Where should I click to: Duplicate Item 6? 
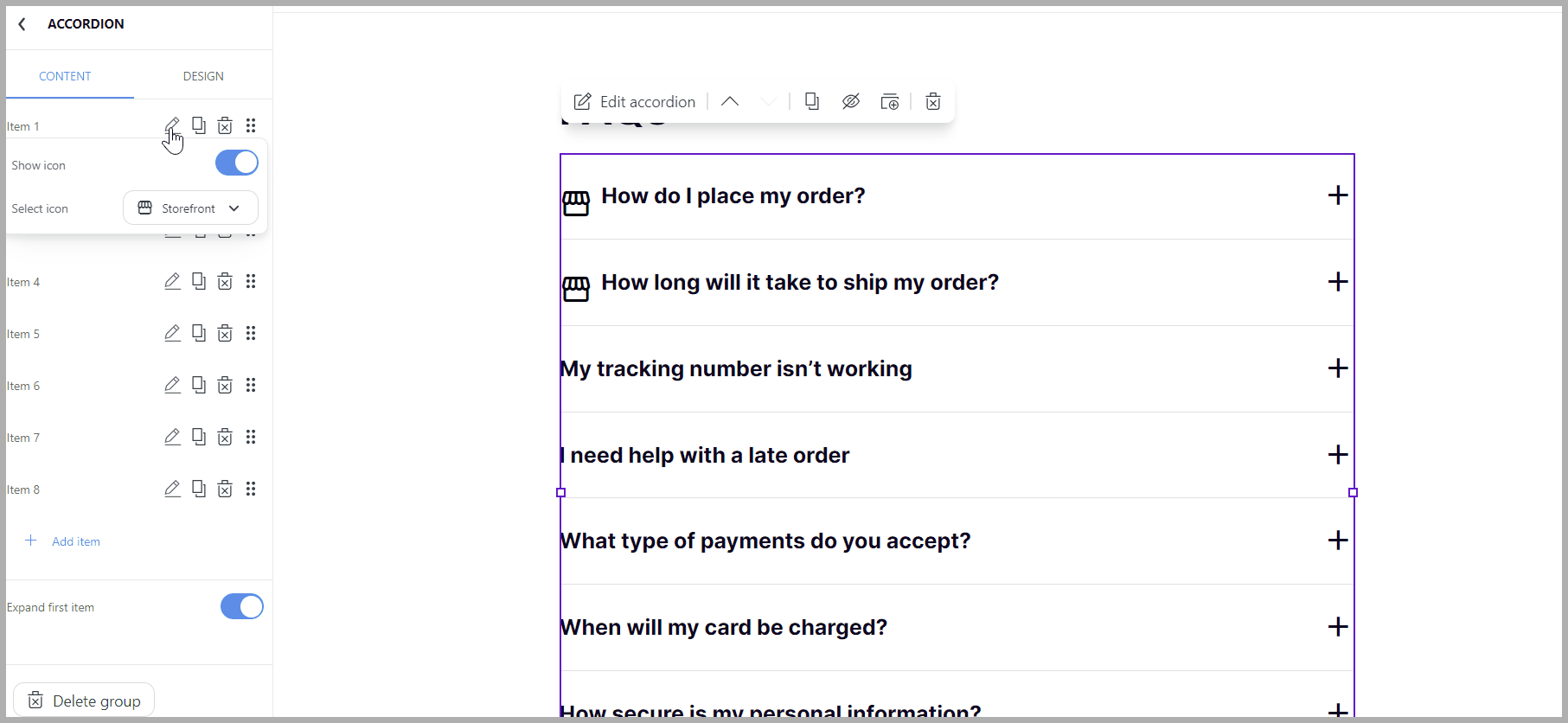[x=199, y=385]
